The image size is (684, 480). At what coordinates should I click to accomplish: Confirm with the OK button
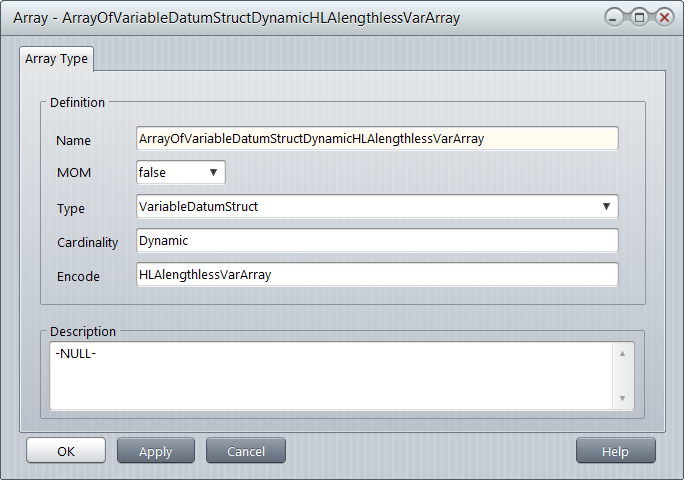click(x=66, y=451)
